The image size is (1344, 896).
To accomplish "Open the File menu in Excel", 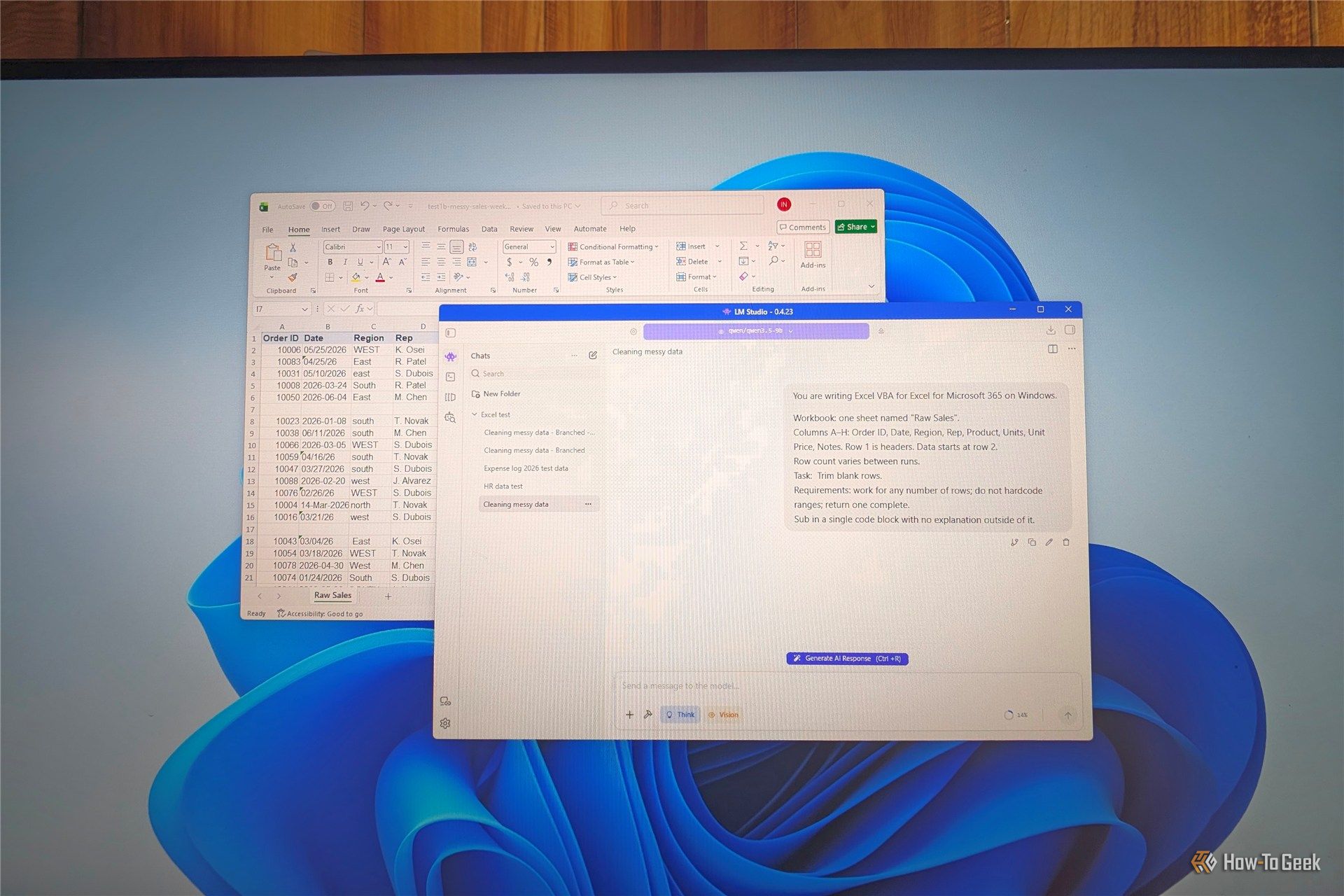I will pos(267,230).
